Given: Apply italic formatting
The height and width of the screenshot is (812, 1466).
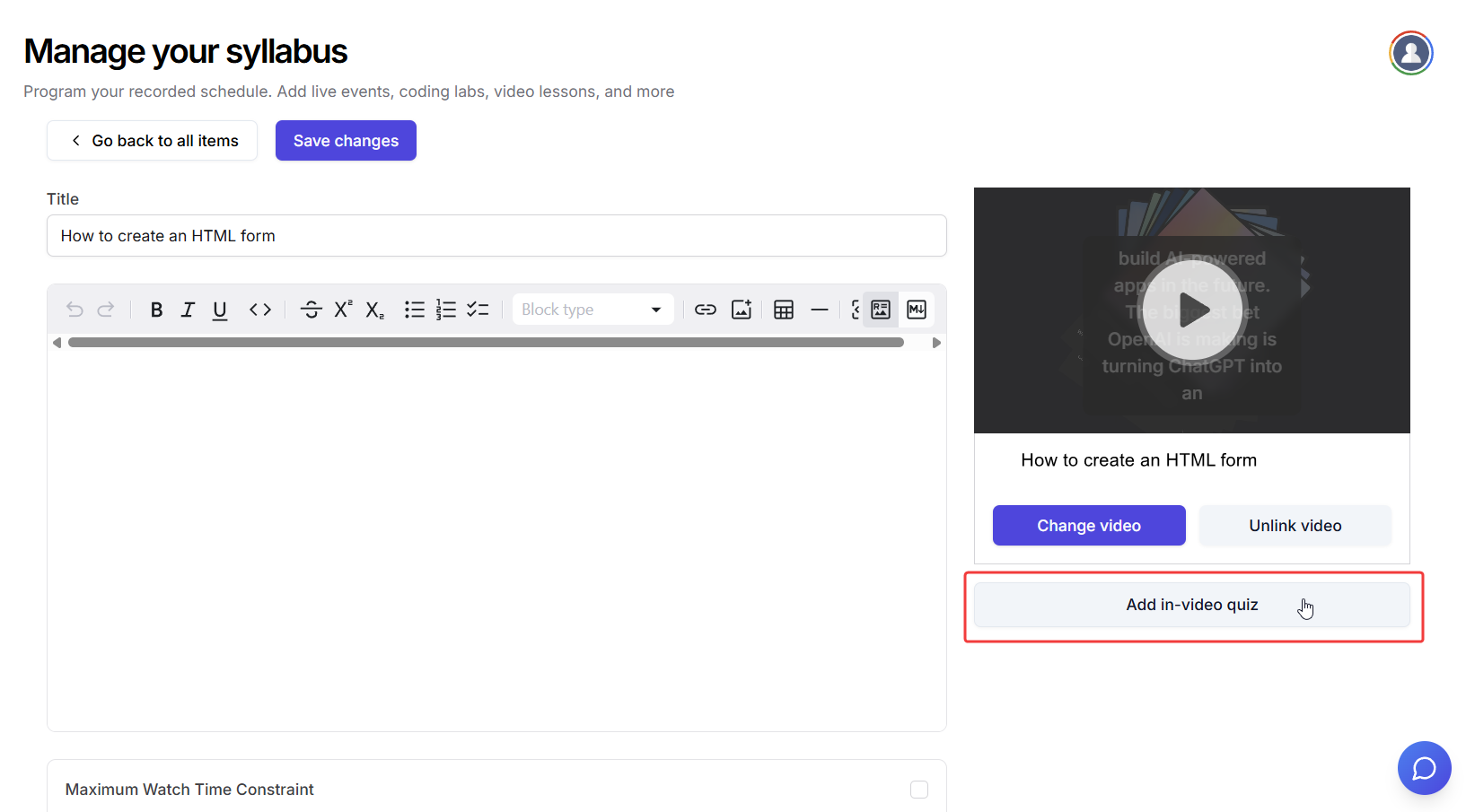Looking at the screenshot, I should point(188,310).
